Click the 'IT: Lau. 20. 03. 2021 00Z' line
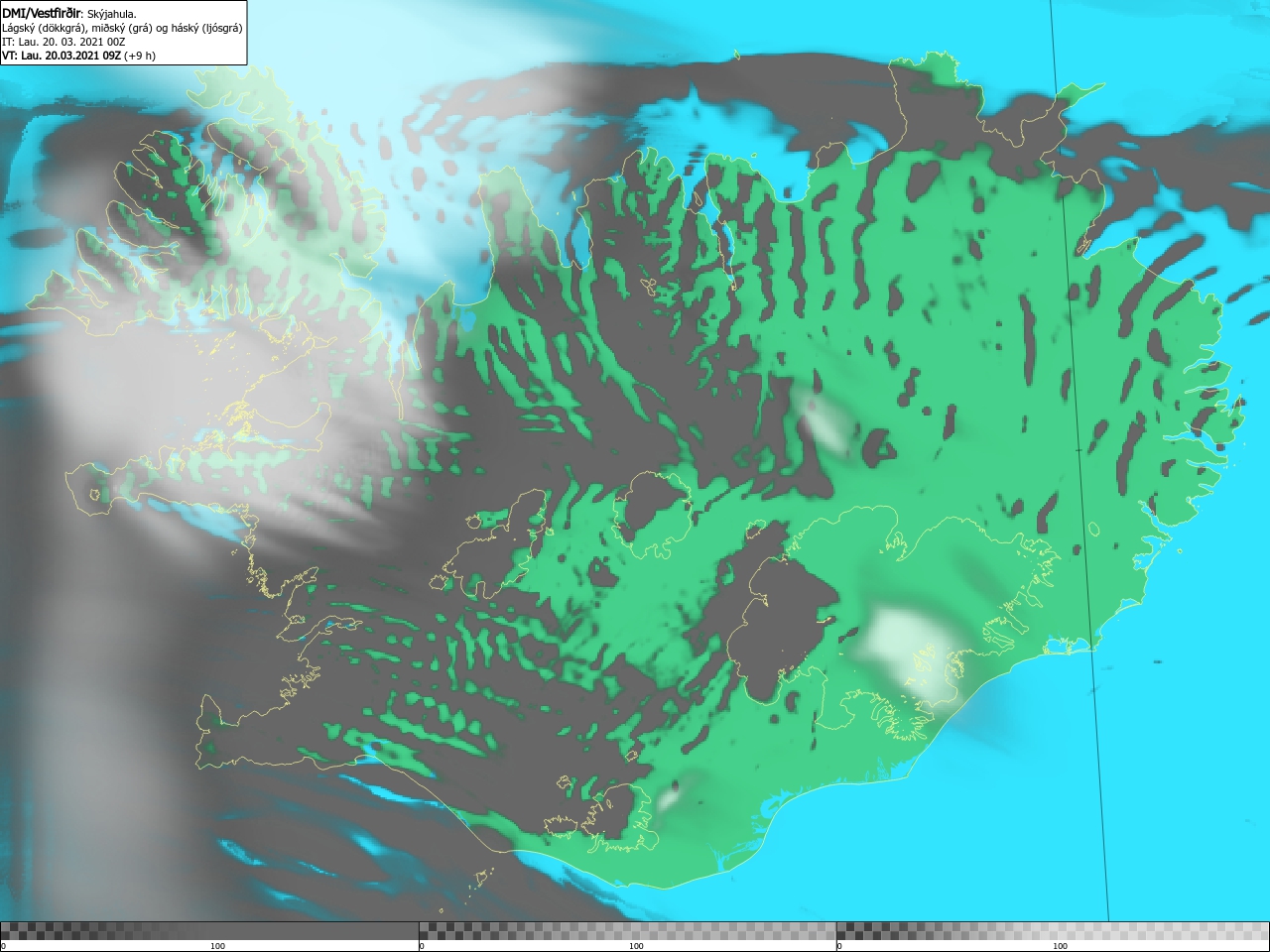 tap(63, 42)
